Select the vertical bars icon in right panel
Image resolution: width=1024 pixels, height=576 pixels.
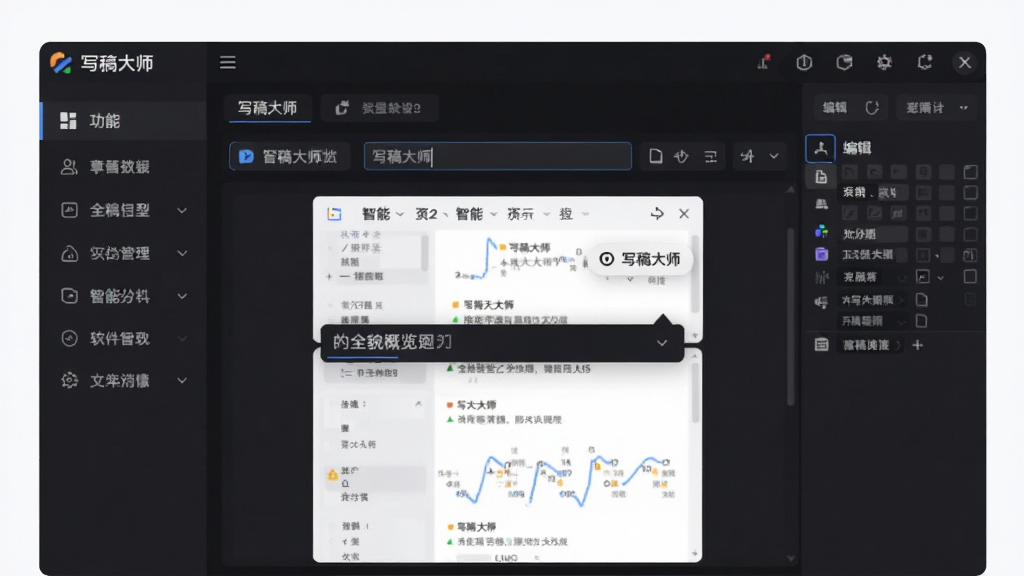coord(822,277)
